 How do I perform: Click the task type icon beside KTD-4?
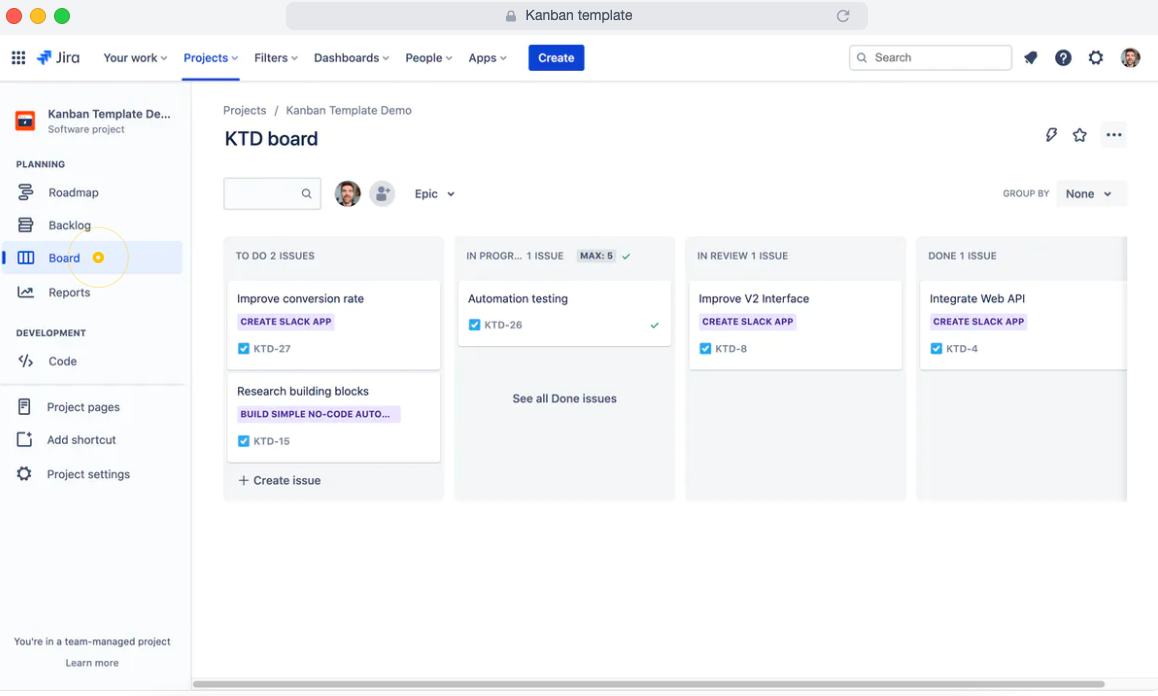coord(936,349)
